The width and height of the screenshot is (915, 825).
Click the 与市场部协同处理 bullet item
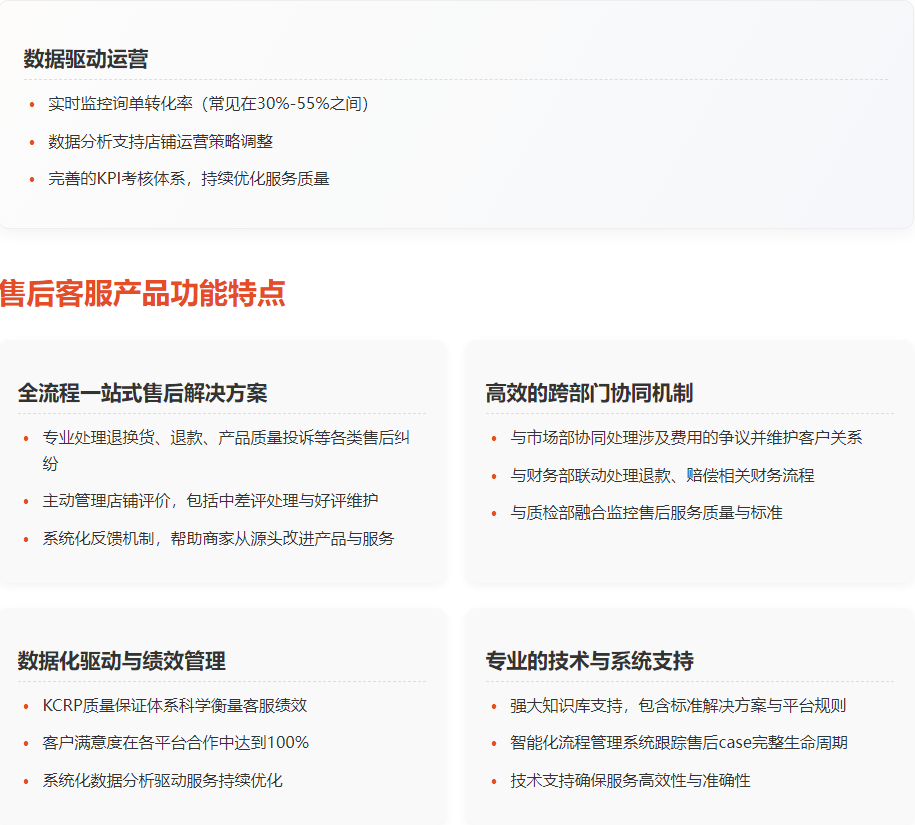[x=686, y=438]
